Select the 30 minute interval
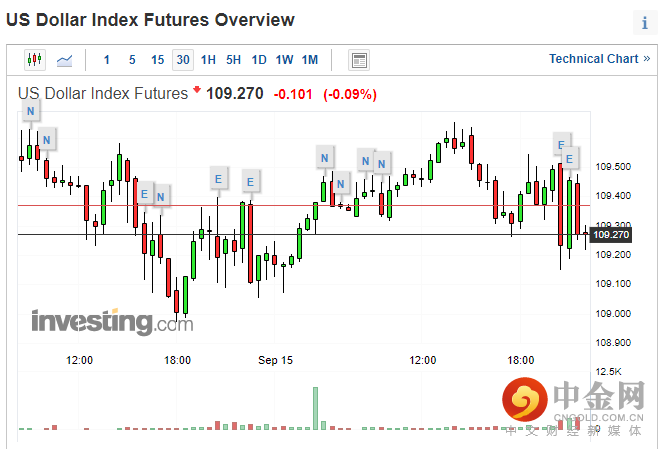Image resolution: width=659 pixels, height=449 pixels. tap(182, 60)
